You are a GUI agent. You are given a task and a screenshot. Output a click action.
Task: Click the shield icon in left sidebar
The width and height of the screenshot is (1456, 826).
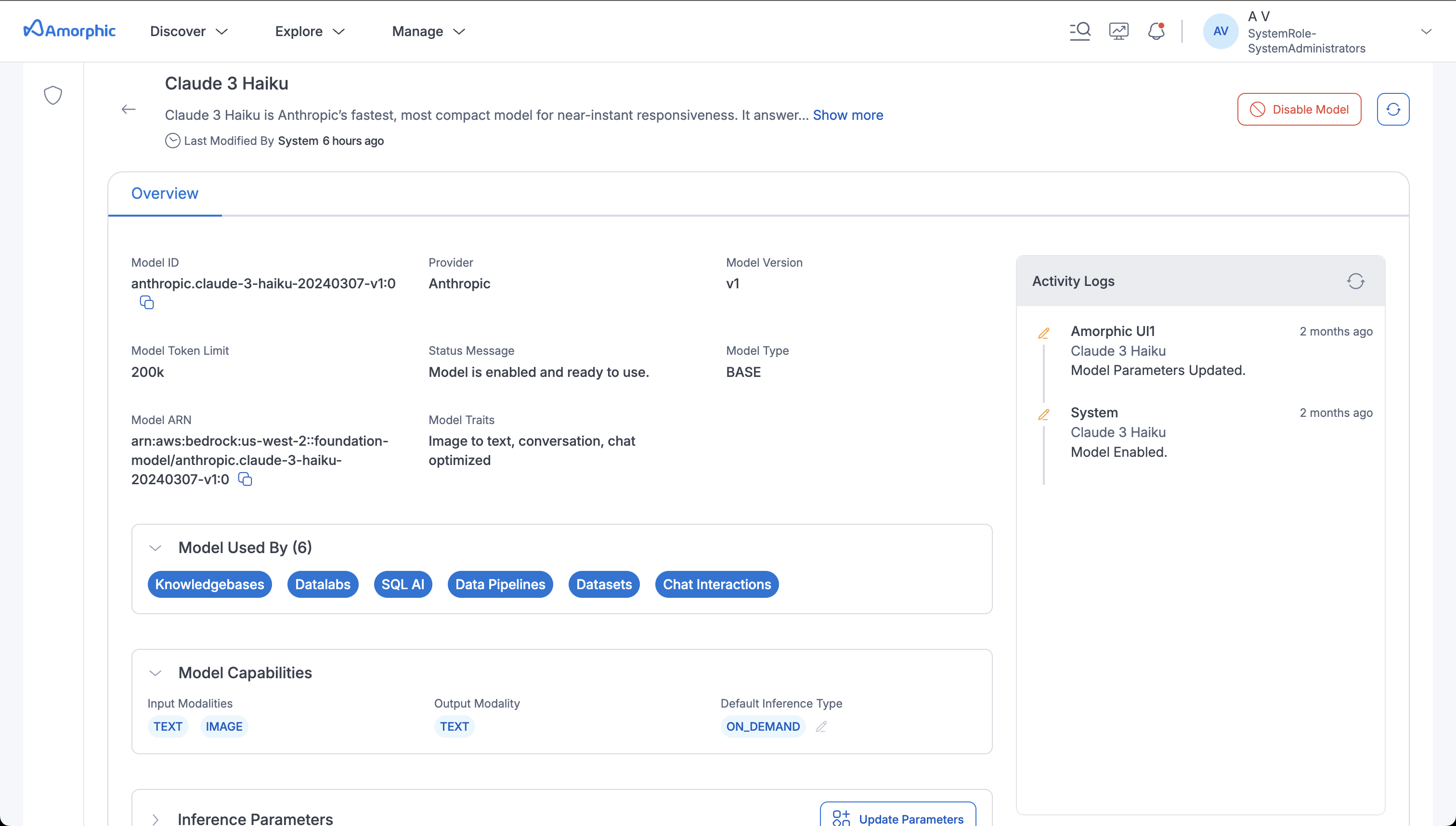(53, 95)
